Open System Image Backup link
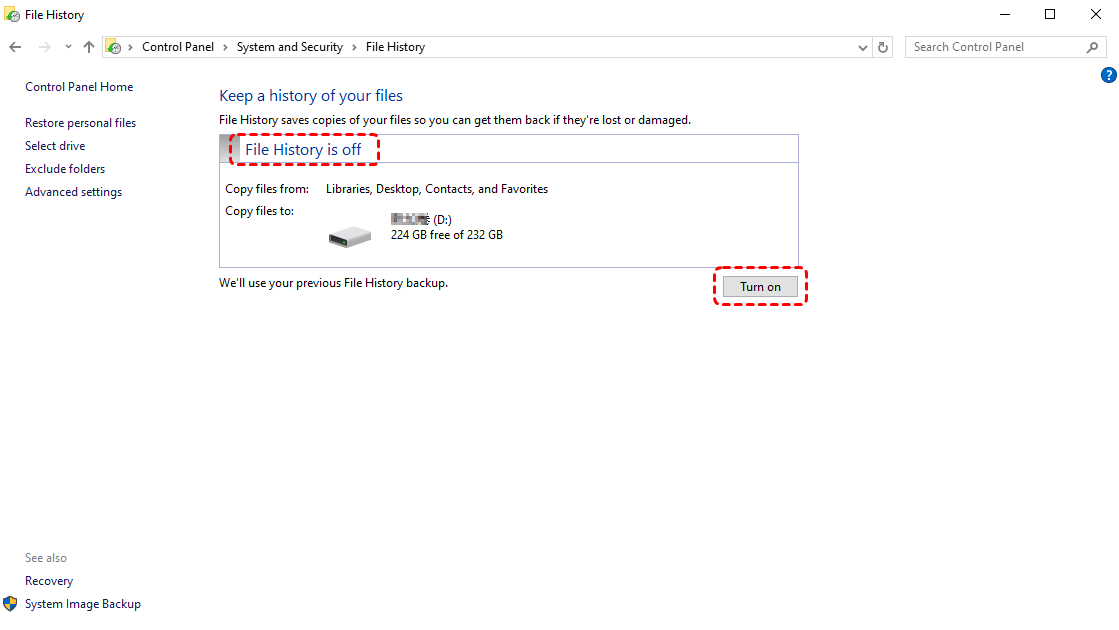The height and width of the screenshot is (630, 1119). (x=82, y=604)
